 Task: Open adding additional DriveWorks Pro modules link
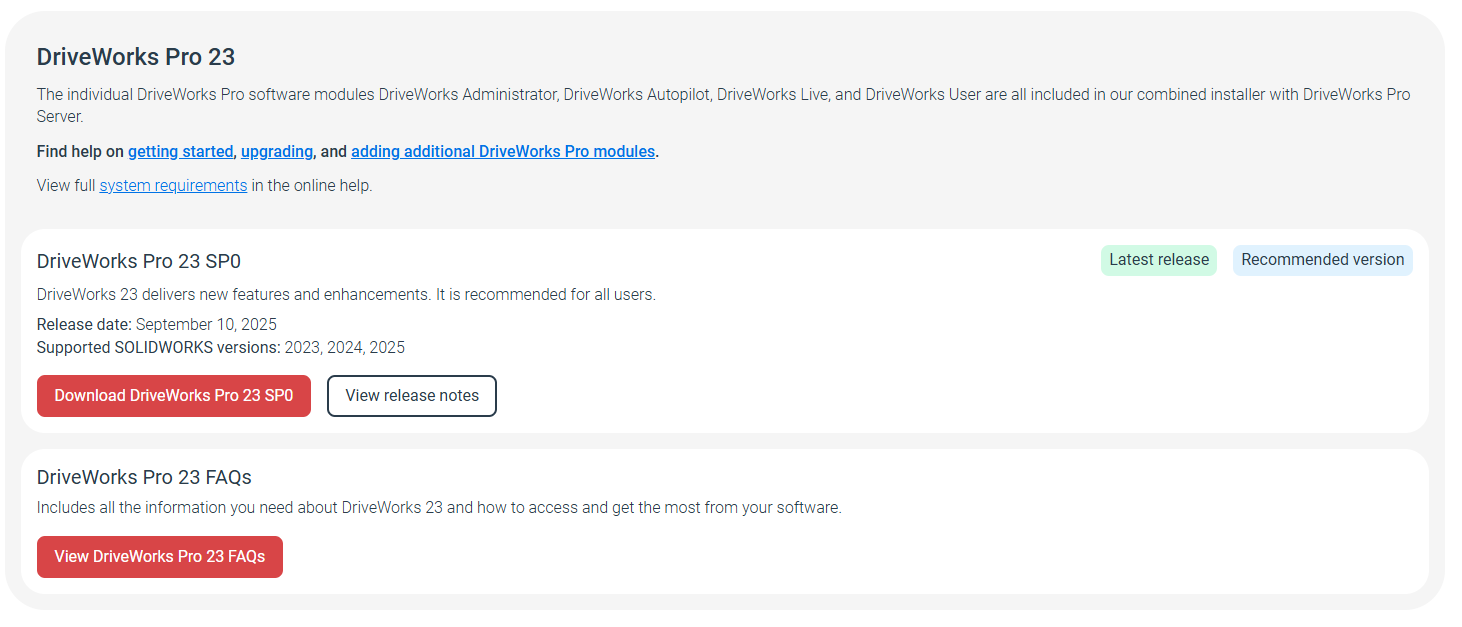click(502, 151)
